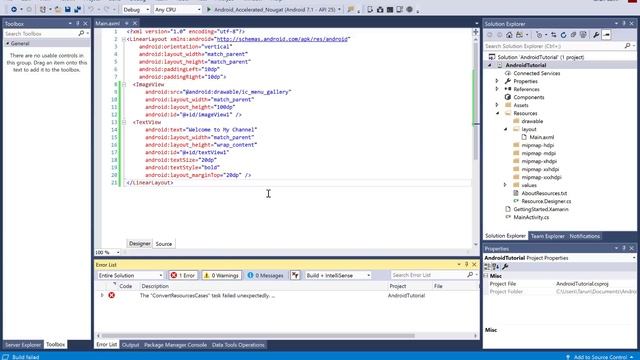This screenshot has width=640, height=360.
Task: Click pin icon on Toolbox panel header
Action: tap(78, 24)
